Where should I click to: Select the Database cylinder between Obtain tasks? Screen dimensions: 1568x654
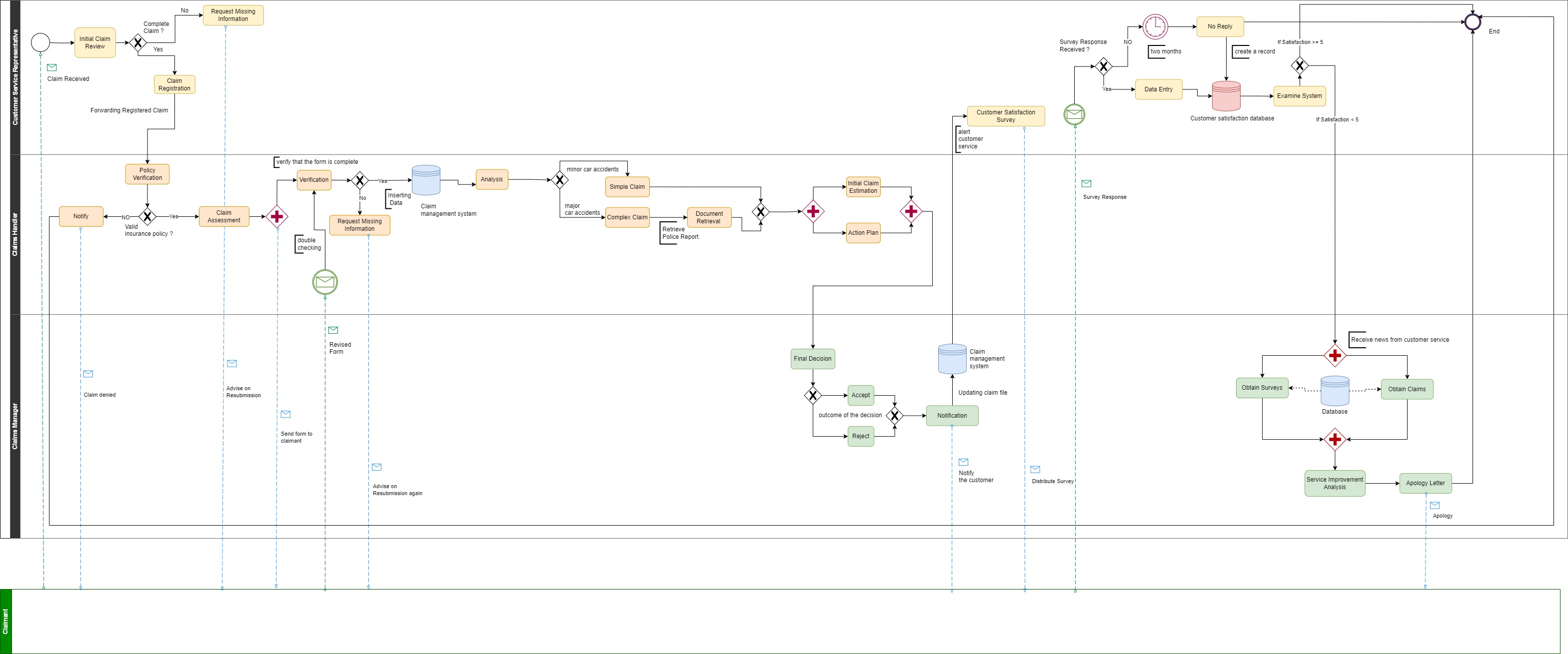(x=1334, y=391)
